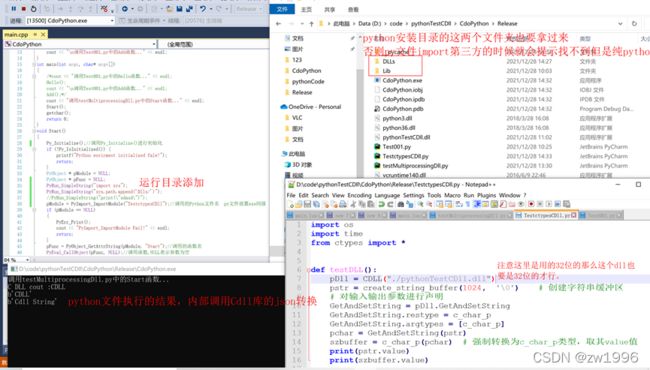Go back in File Explorer navigation
Screen dimensions: 650x370
click(279, 24)
